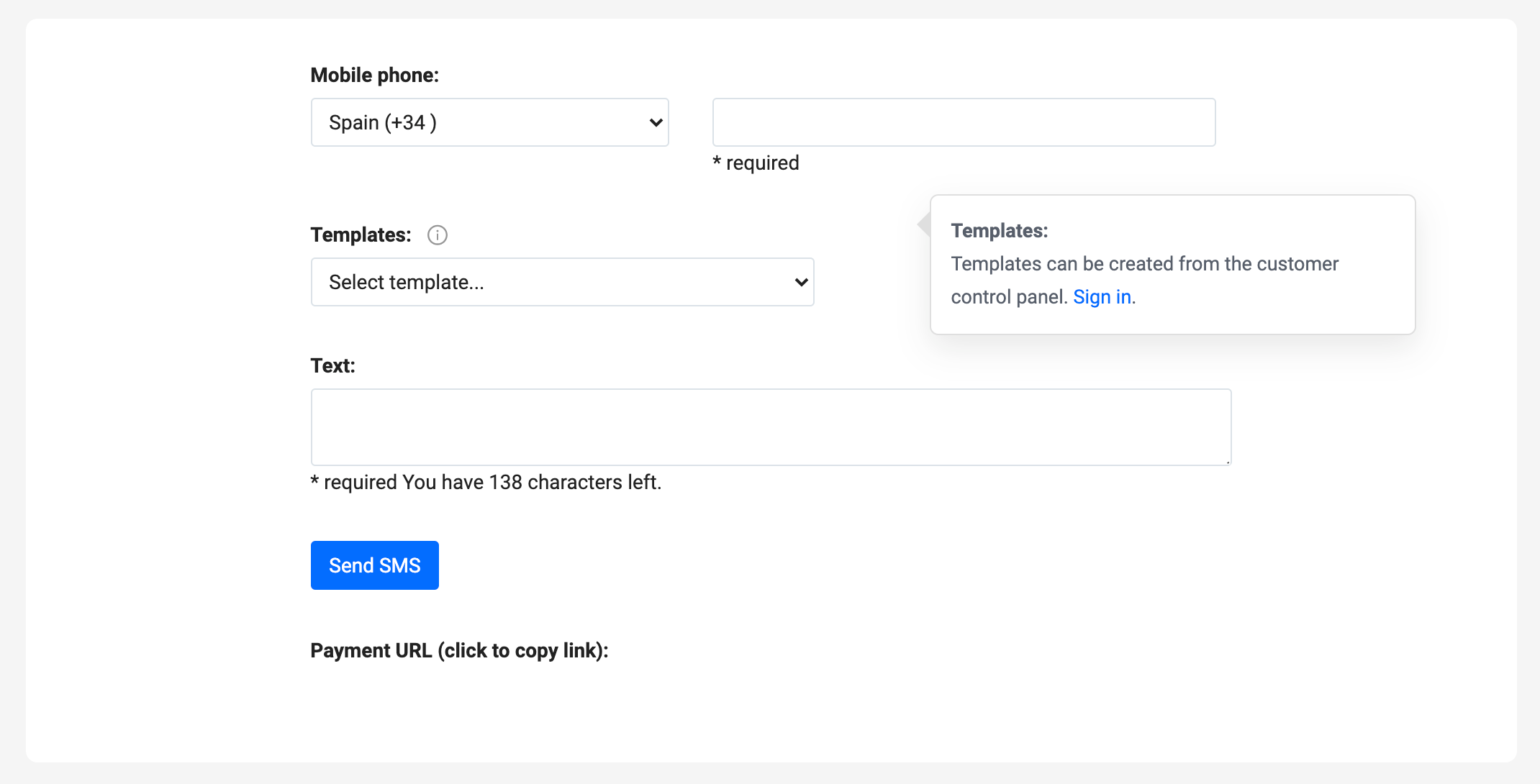The image size is (1540, 784).
Task: Click the Payment URL (click to copy link) label
Action: click(459, 651)
